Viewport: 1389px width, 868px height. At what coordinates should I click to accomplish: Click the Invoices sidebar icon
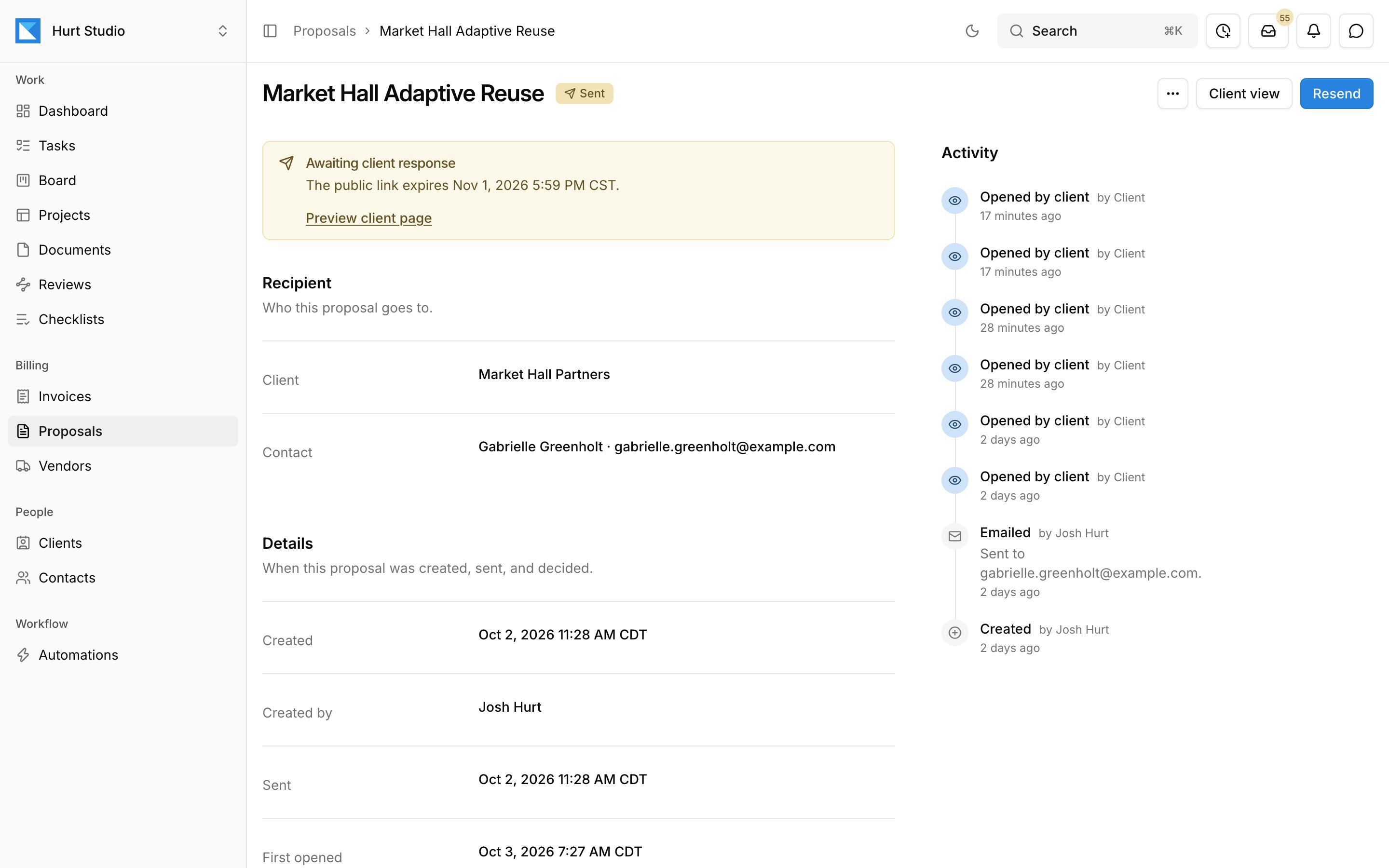pyautogui.click(x=23, y=397)
